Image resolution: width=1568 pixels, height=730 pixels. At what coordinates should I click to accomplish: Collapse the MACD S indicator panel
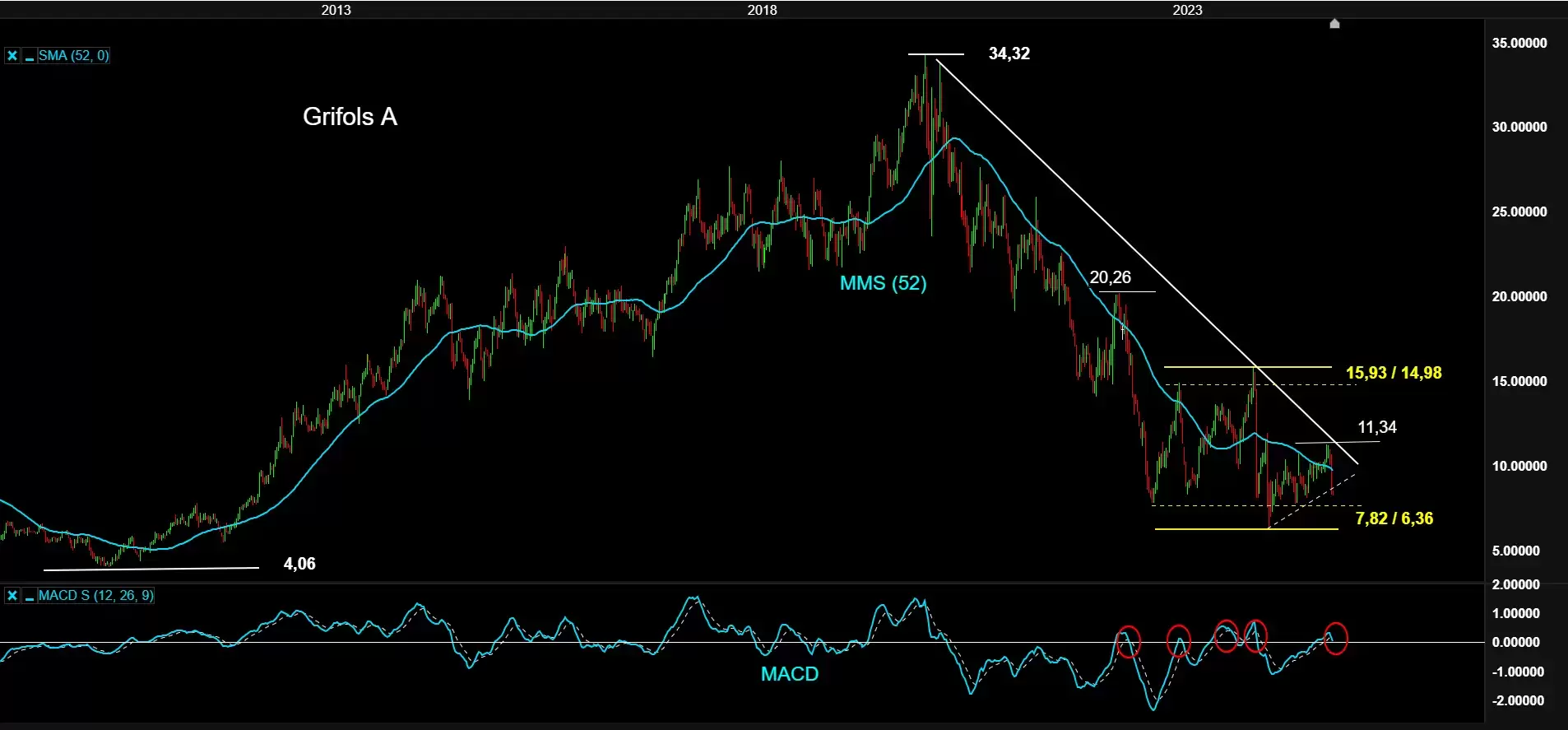30,595
